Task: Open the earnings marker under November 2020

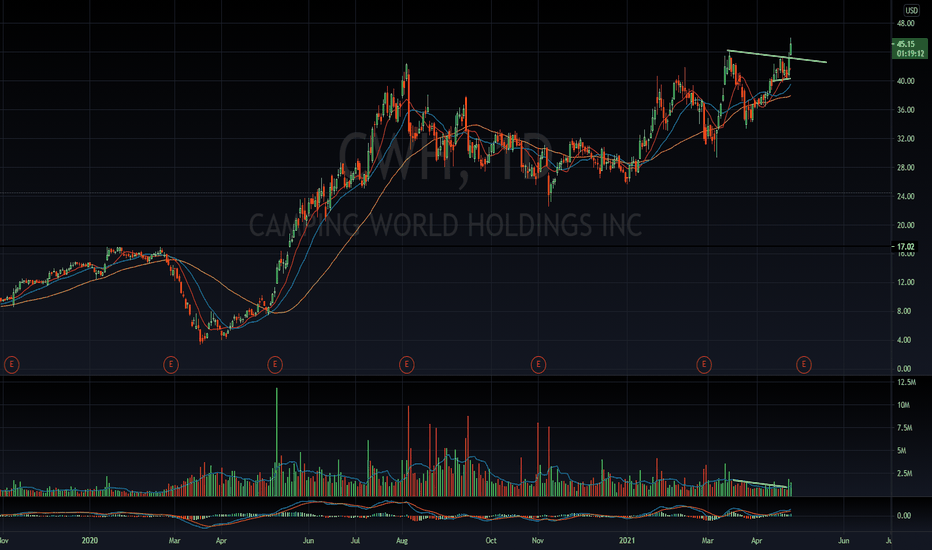Action: [x=538, y=364]
